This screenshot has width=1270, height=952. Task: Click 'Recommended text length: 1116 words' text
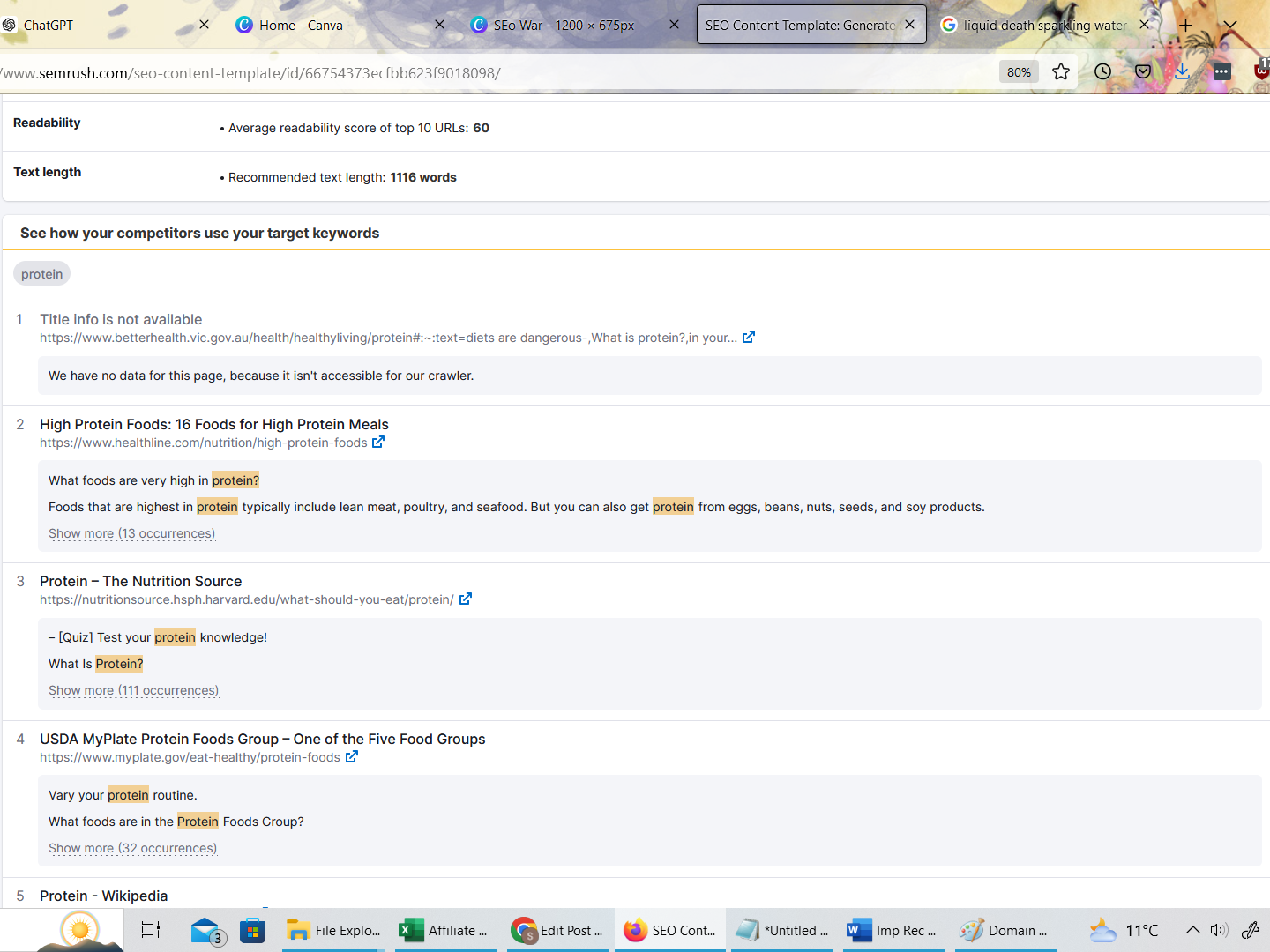tap(342, 177)
